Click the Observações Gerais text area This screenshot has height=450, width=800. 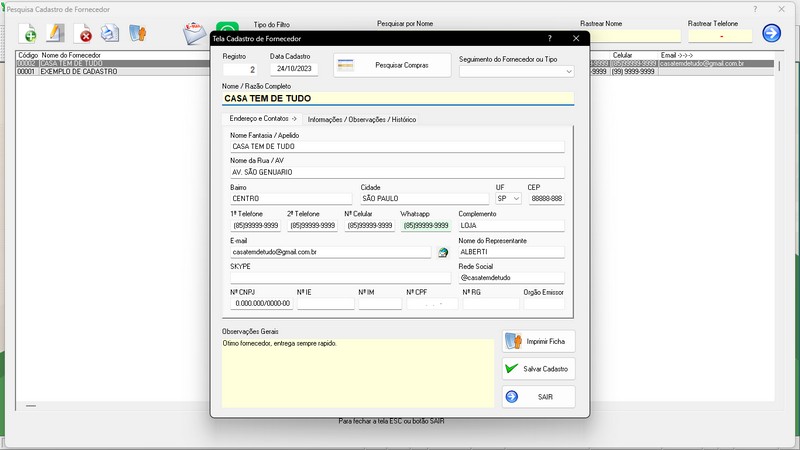pyautogui.click(x=358, y=373)
